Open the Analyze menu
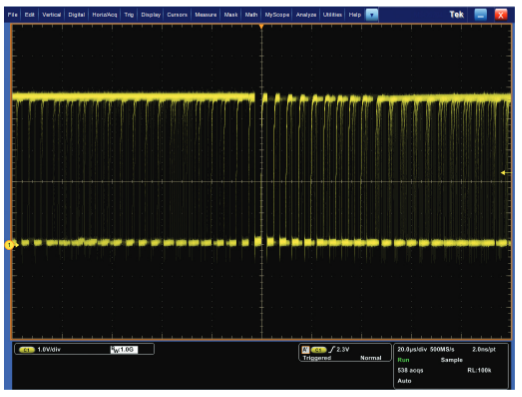This screenshot has height=397, width=522. [306, 15]
